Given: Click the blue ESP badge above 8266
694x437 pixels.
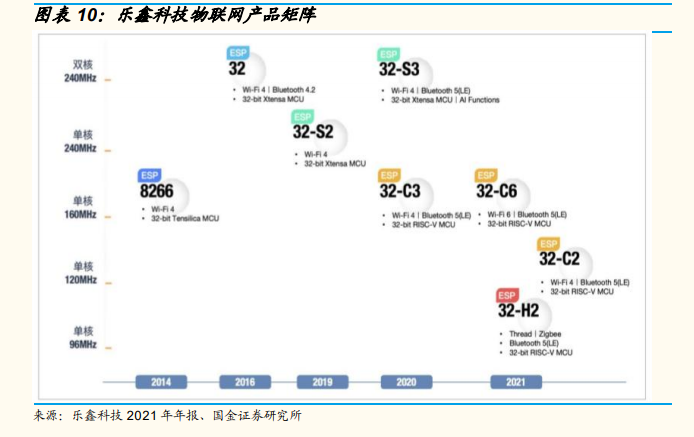Looking at the screenshot, I should (149, 175).
